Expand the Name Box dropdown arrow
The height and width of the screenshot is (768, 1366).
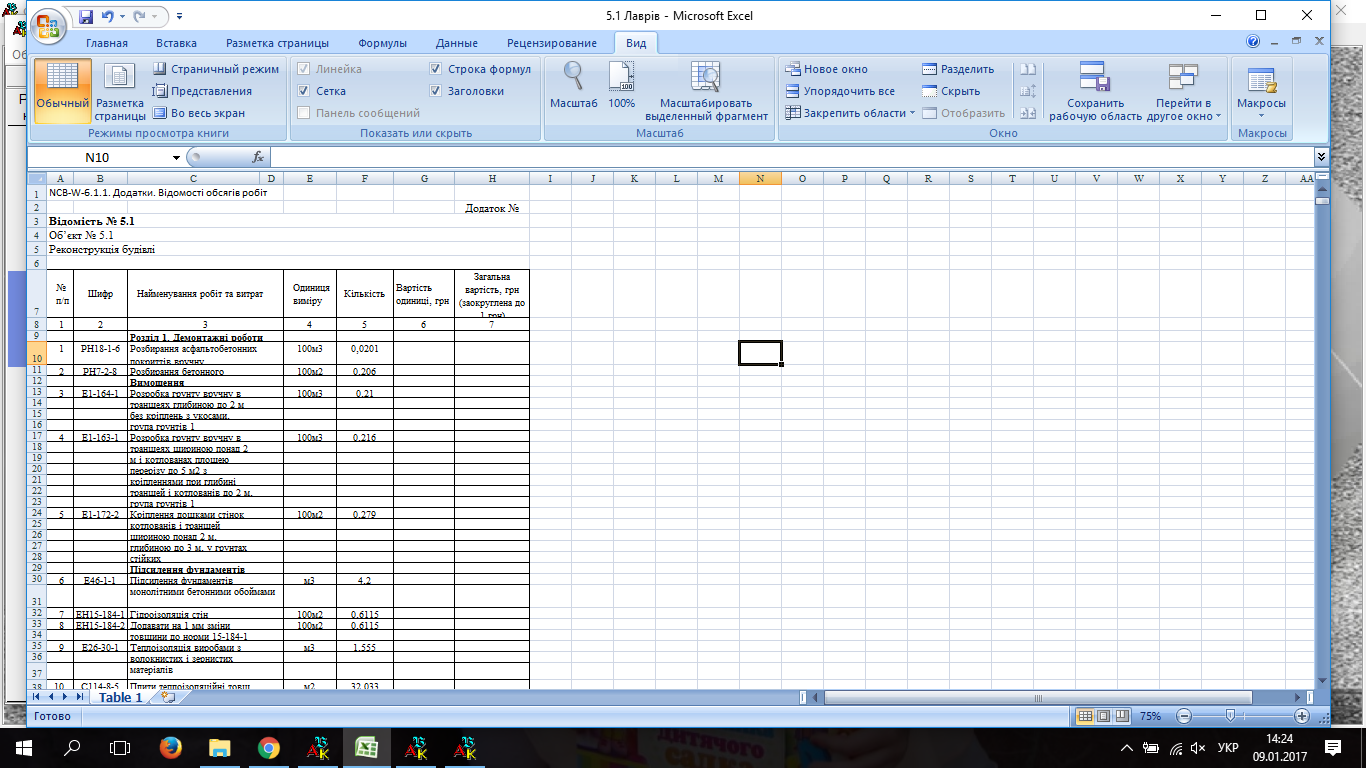[177, 157]
